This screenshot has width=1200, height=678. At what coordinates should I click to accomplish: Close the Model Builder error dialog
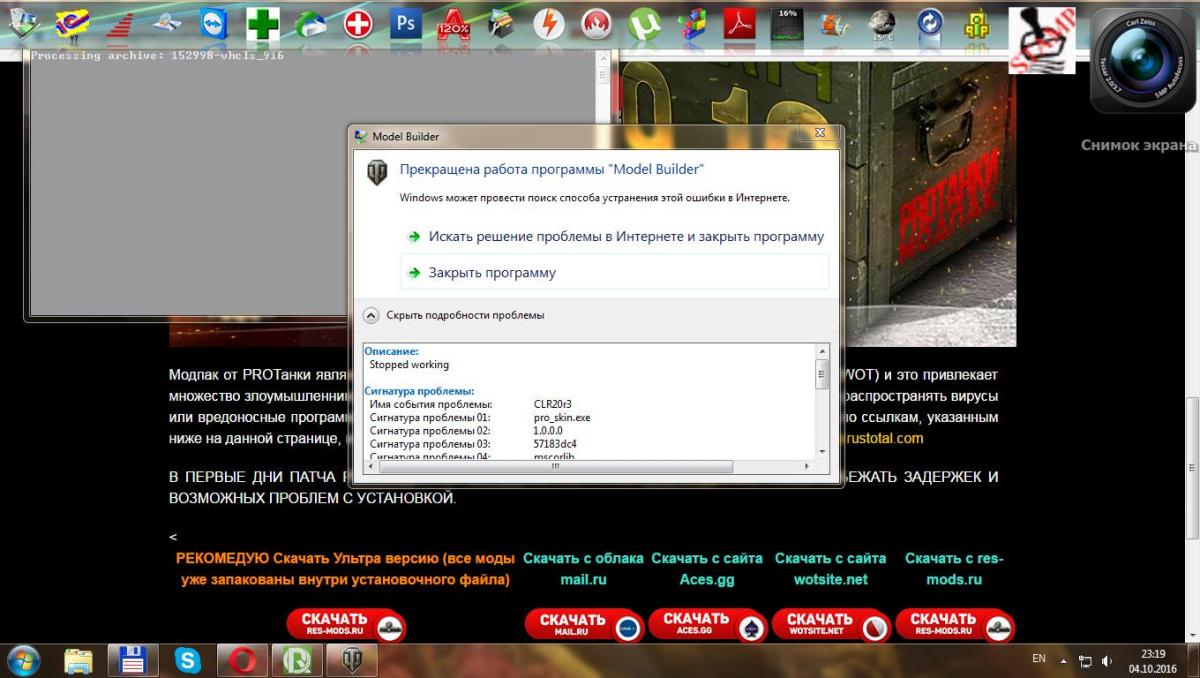[820, 134]
